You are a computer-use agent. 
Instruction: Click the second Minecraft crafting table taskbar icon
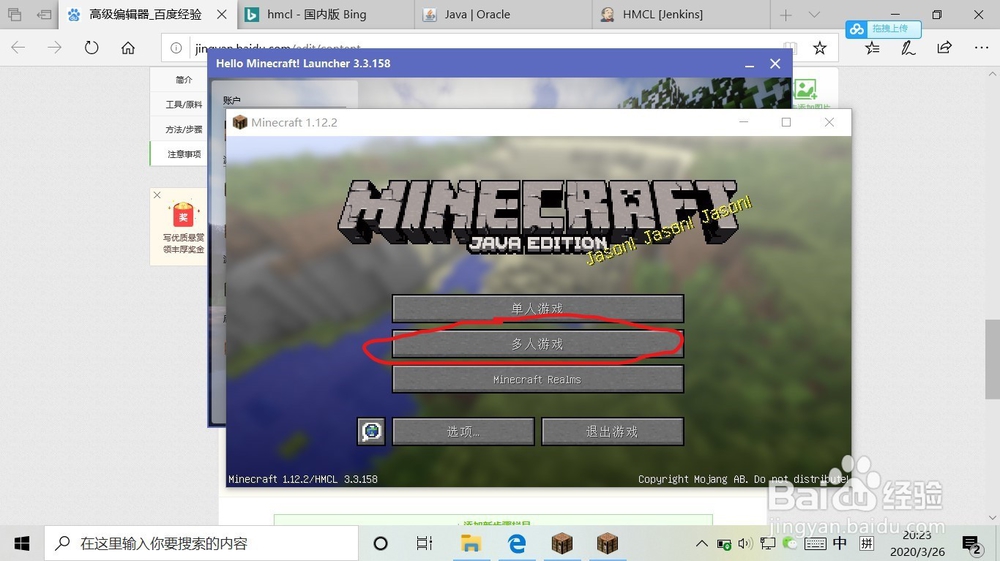click(607, 543)
